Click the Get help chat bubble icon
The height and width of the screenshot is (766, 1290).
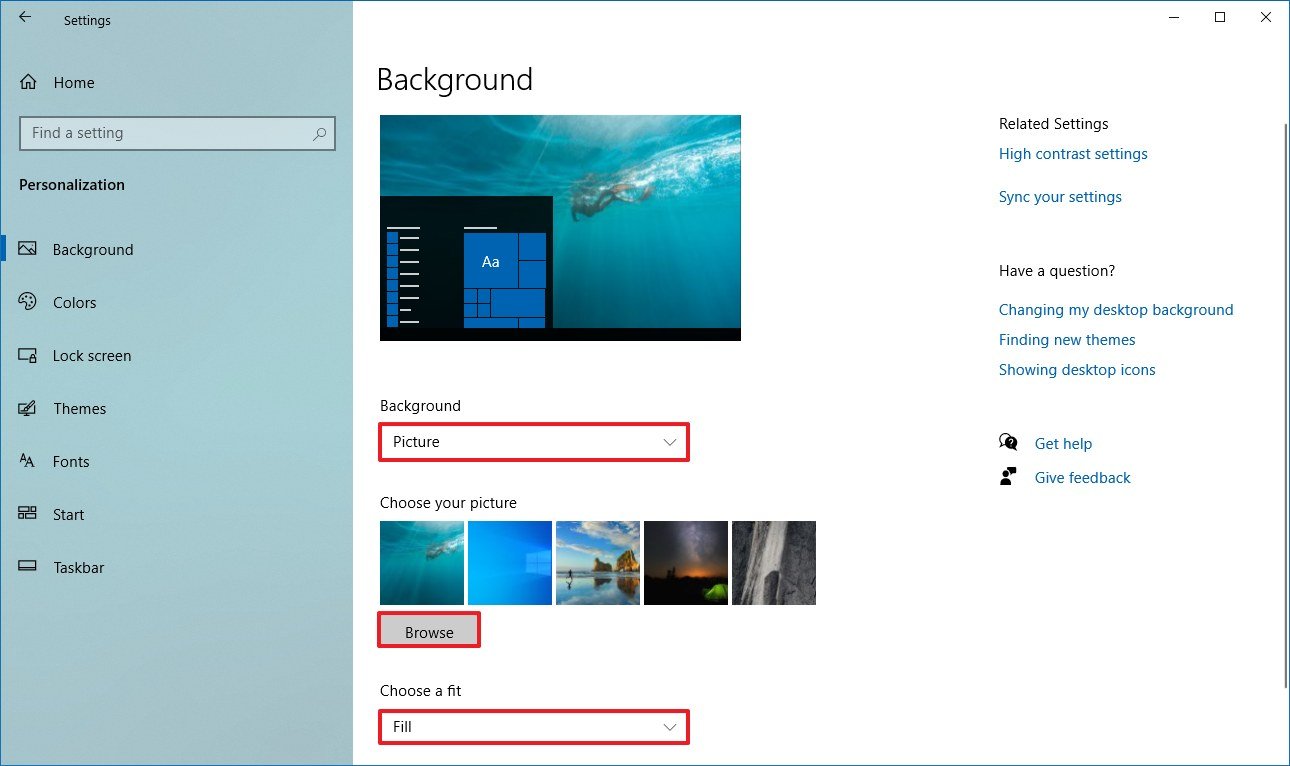[x=1008, y=443]
